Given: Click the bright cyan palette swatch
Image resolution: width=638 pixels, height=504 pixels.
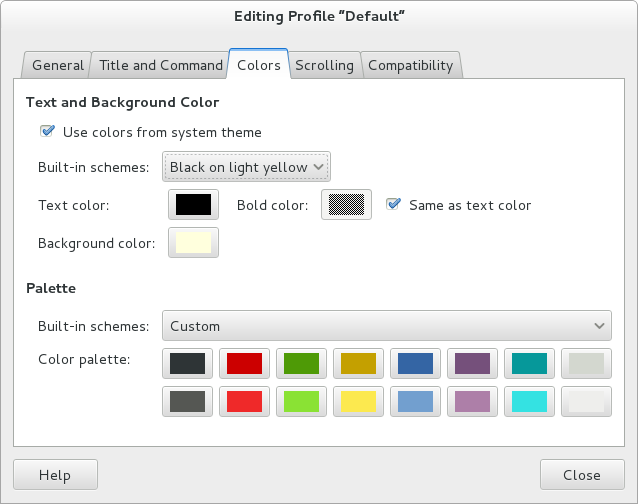Looking at the screenshot, I should [x=529, y=401].
